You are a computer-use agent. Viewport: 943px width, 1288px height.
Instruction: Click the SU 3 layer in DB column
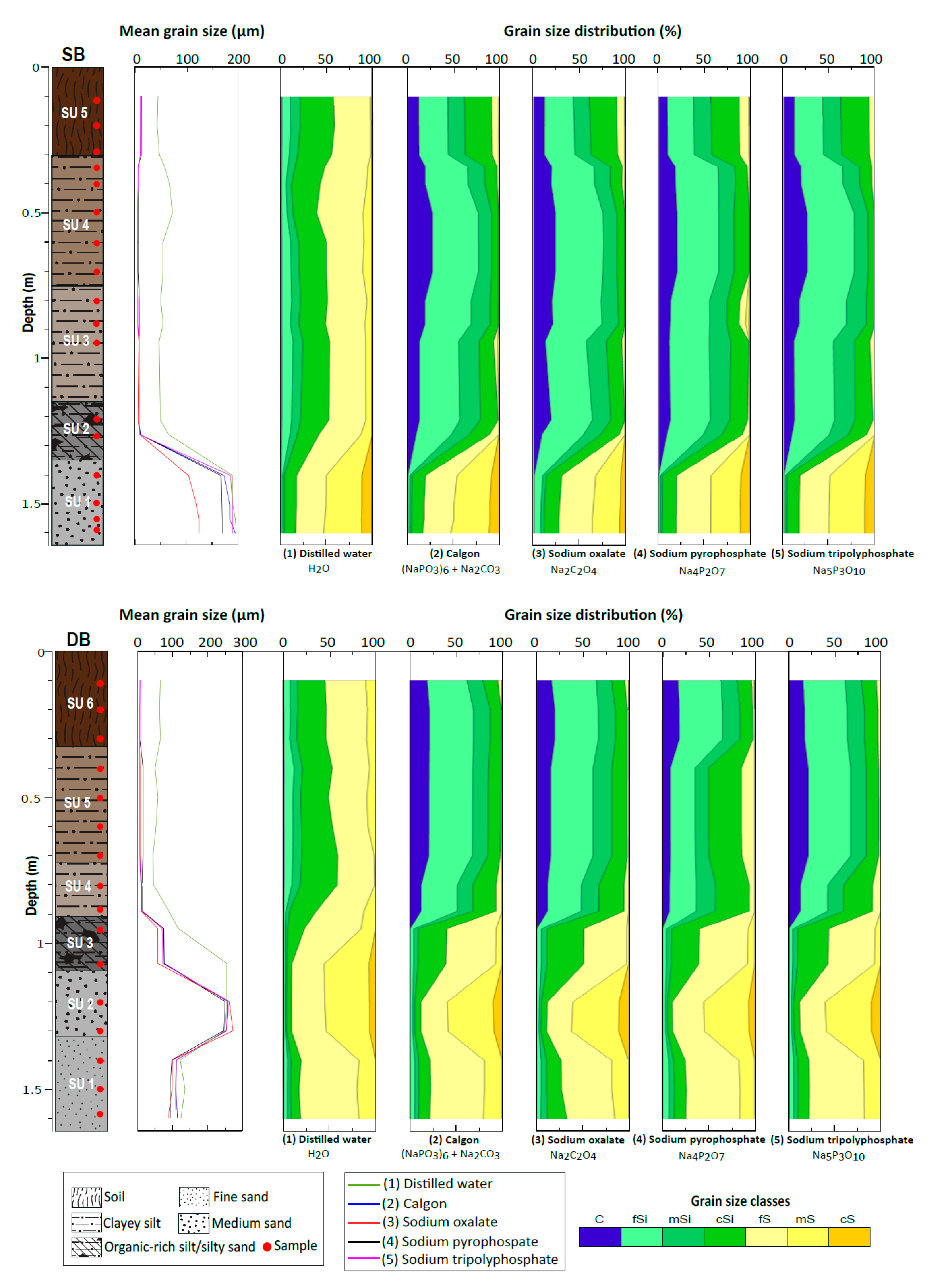tap(80, 943)
